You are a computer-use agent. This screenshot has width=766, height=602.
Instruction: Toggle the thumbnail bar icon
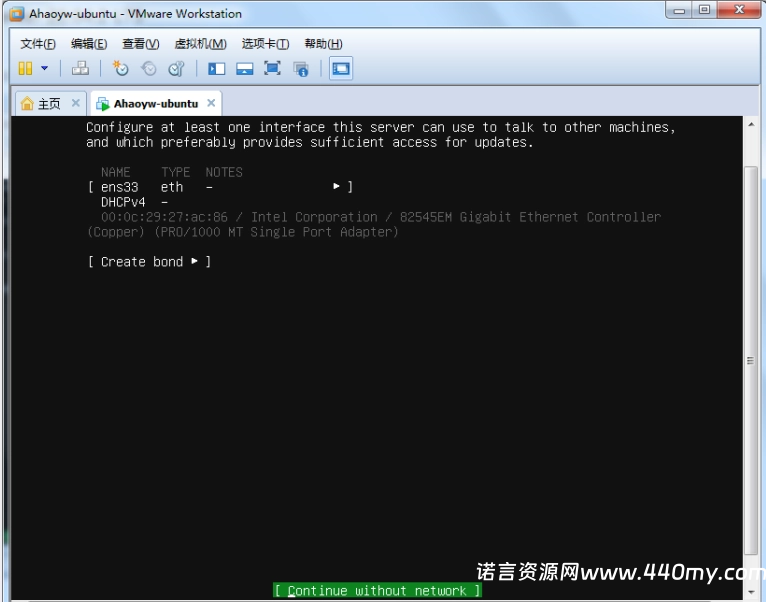click(x=244, y=68)
